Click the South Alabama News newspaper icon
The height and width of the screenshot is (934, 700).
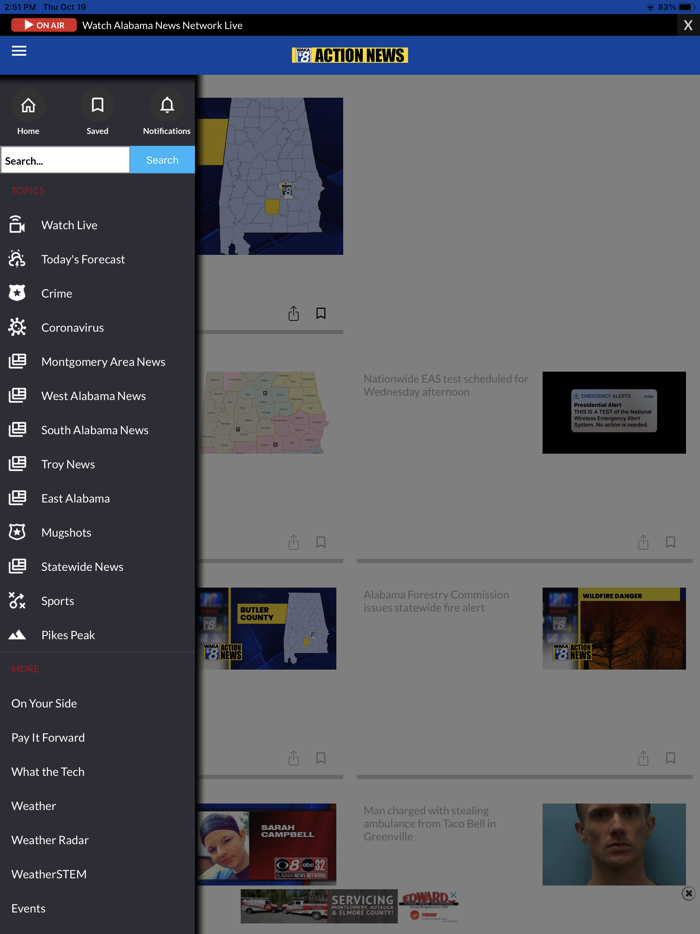(17, 429)
